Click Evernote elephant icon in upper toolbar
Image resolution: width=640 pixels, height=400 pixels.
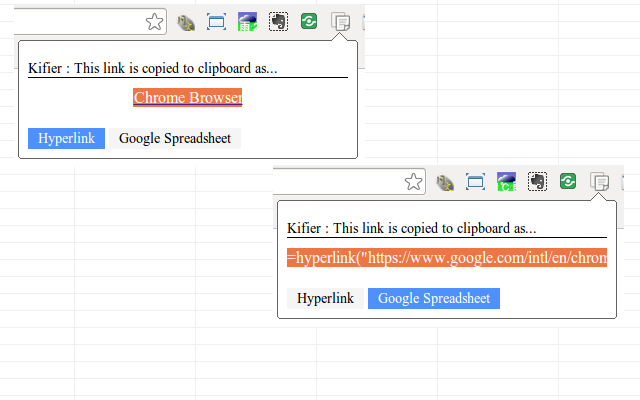(x=278, y=21)
